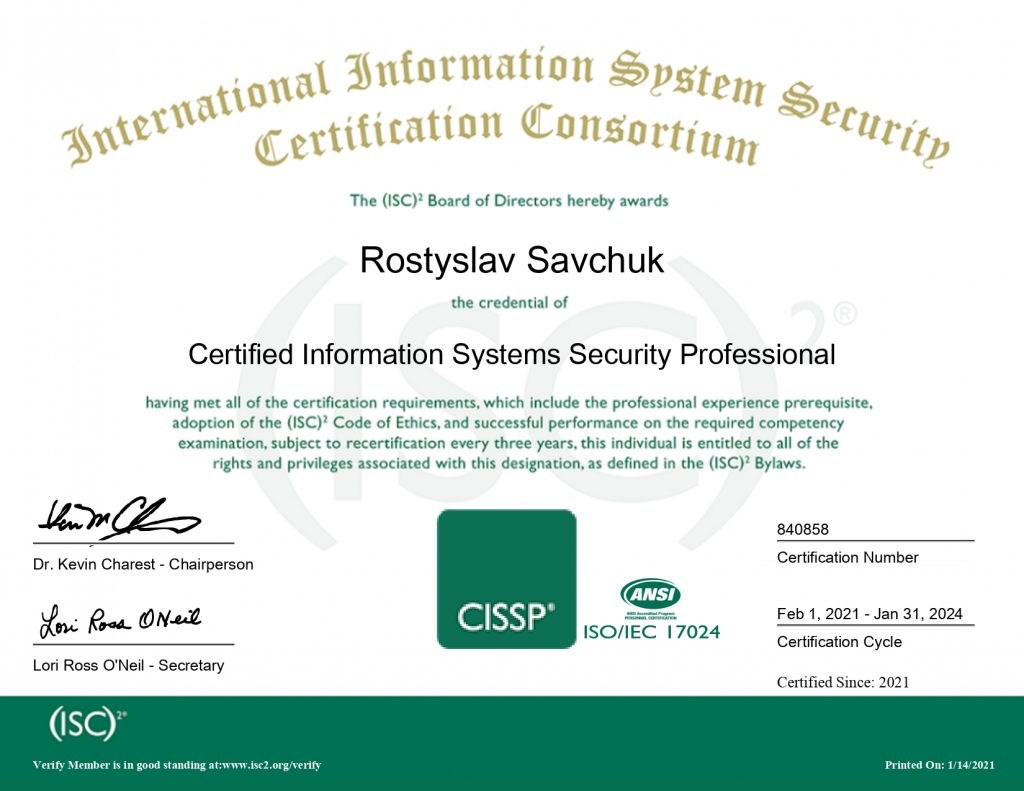Click Lori Ross O'Neil's handwritten signature
1024x791 pixels.
[x=120, y=621]
